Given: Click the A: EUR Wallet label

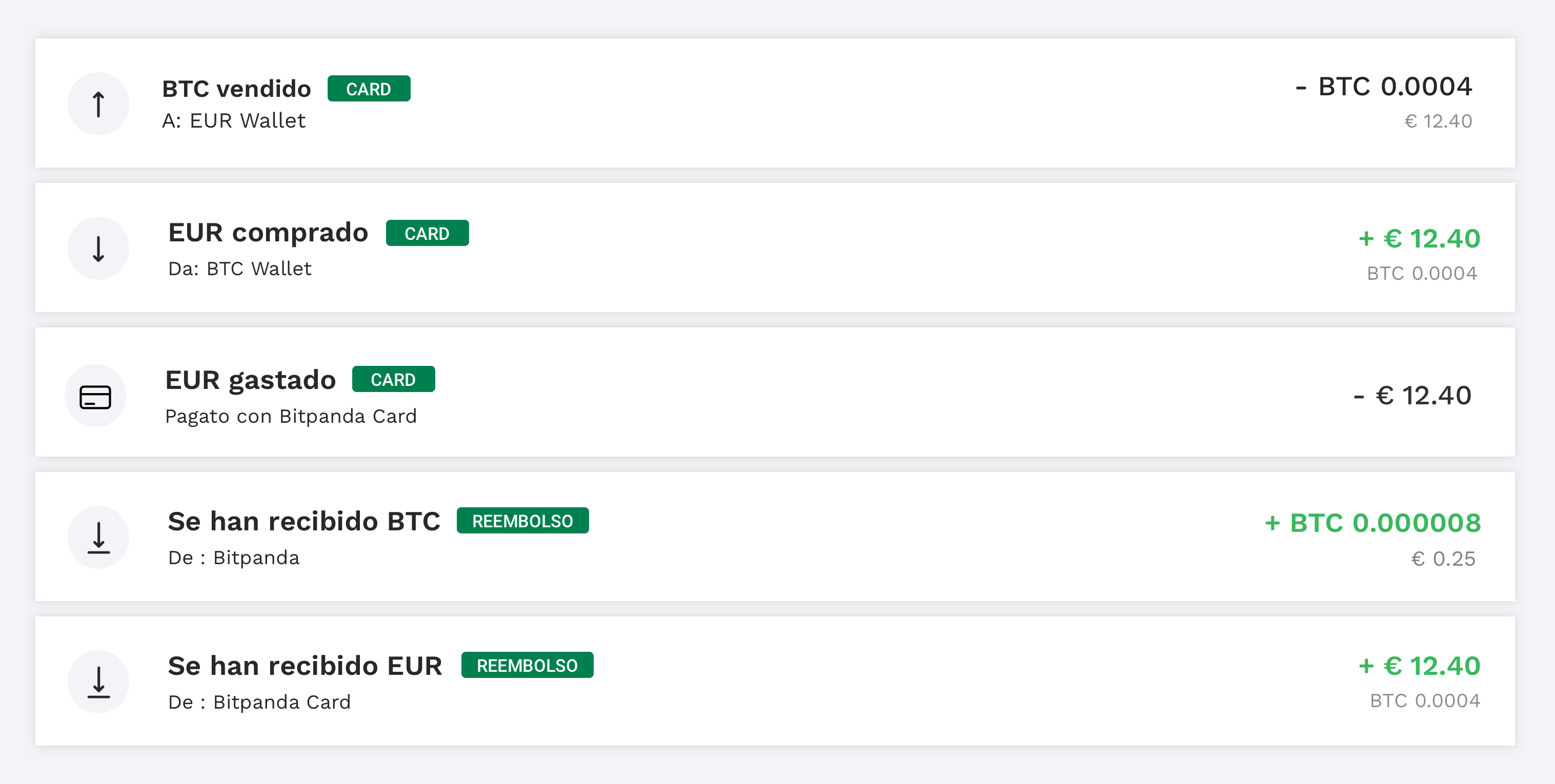Looking at the screenshot, I should coord(235,121).
